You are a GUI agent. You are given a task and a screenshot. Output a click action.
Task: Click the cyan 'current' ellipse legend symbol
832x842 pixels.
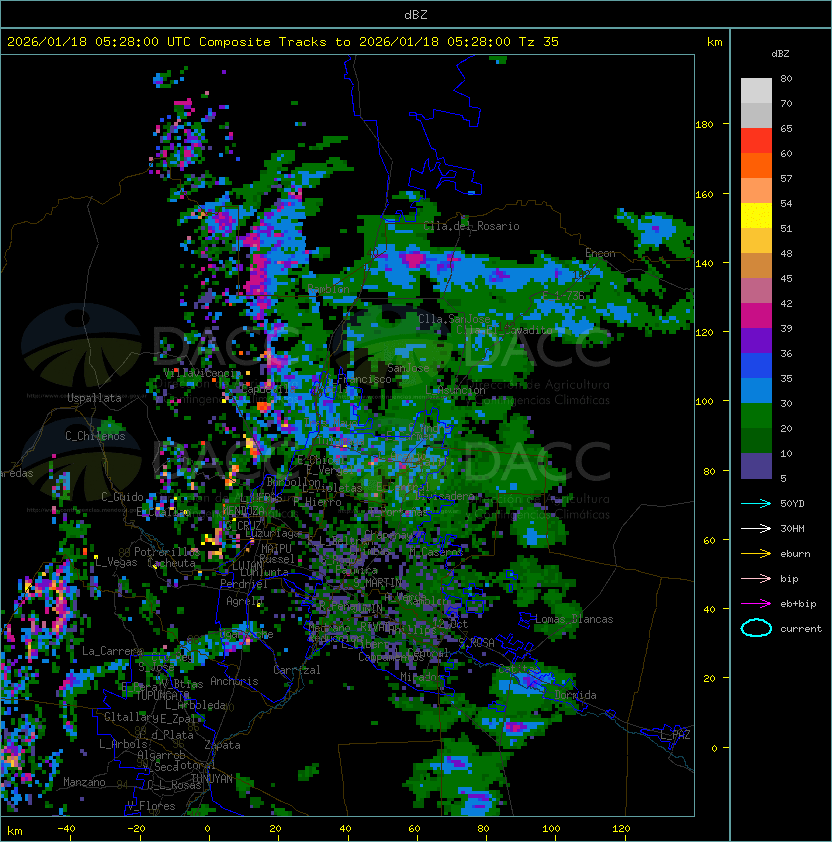click(x=756, y=628)
